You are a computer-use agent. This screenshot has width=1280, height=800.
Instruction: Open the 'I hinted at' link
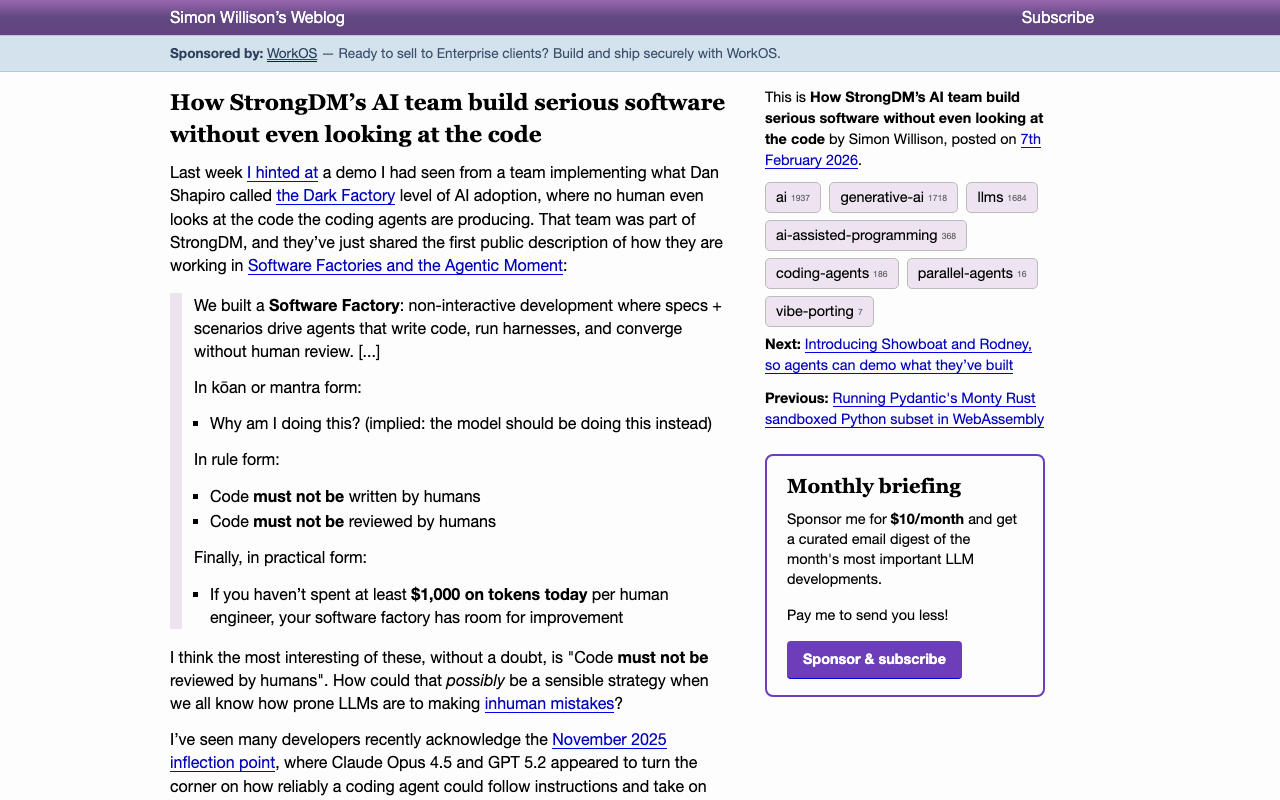pyautogui.click(x=282, y=172)
